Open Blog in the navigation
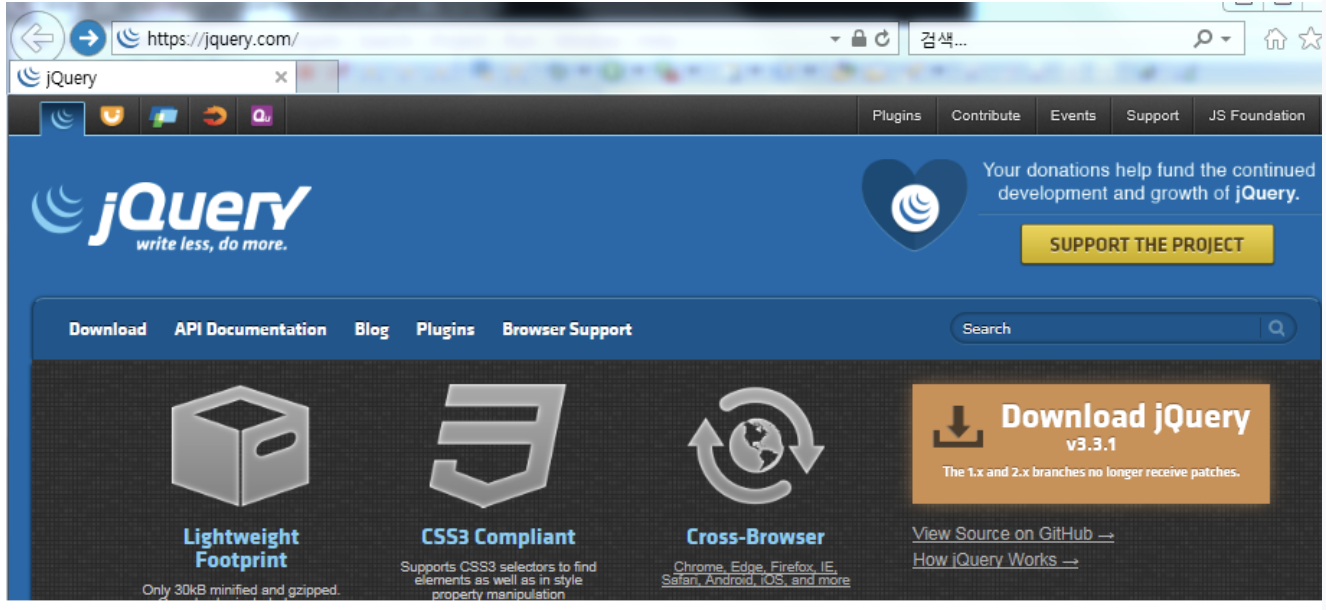The image size is (1326, 610). (371, 330)
